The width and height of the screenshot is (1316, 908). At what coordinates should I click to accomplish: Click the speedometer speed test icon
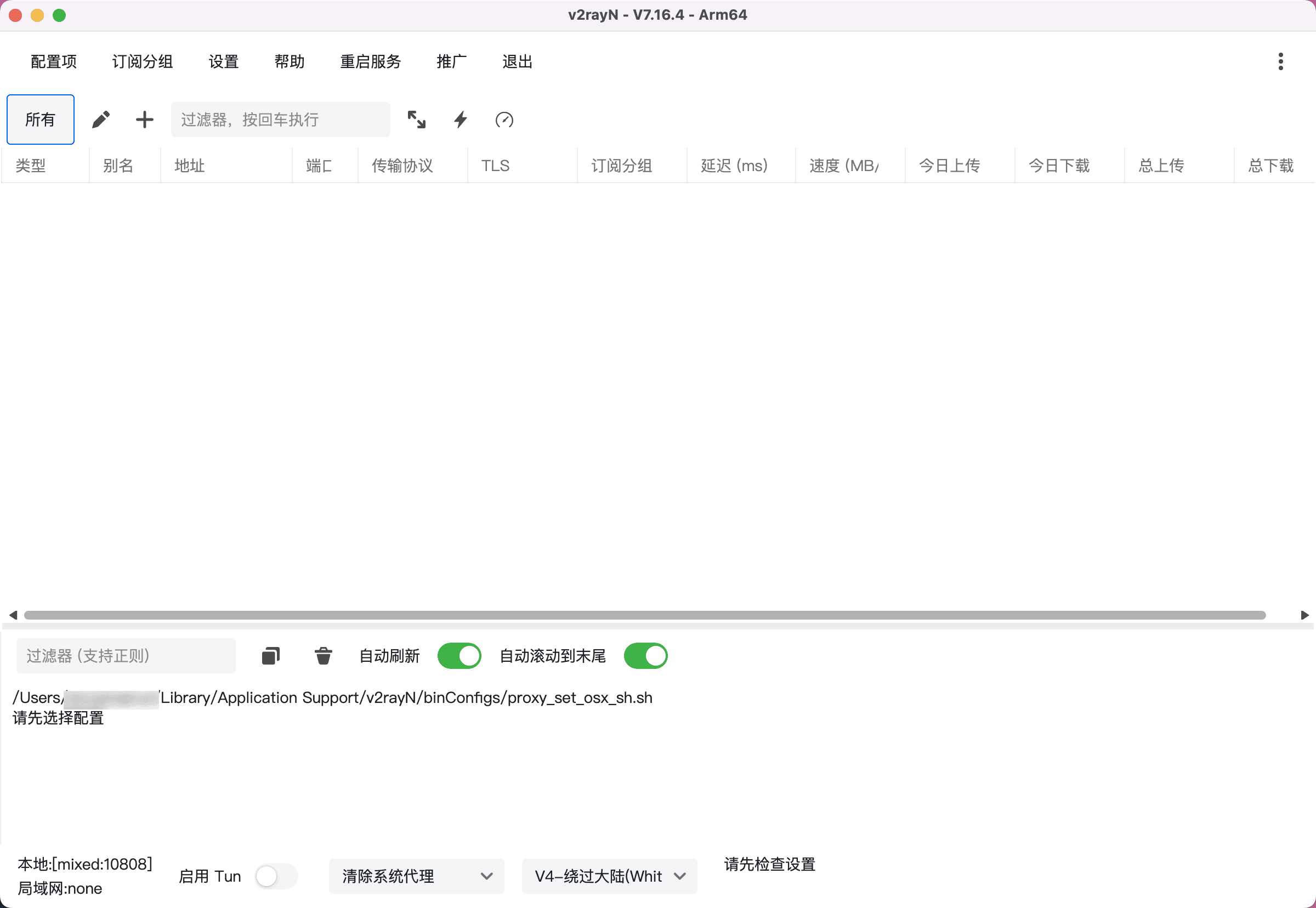coord(504,120)
